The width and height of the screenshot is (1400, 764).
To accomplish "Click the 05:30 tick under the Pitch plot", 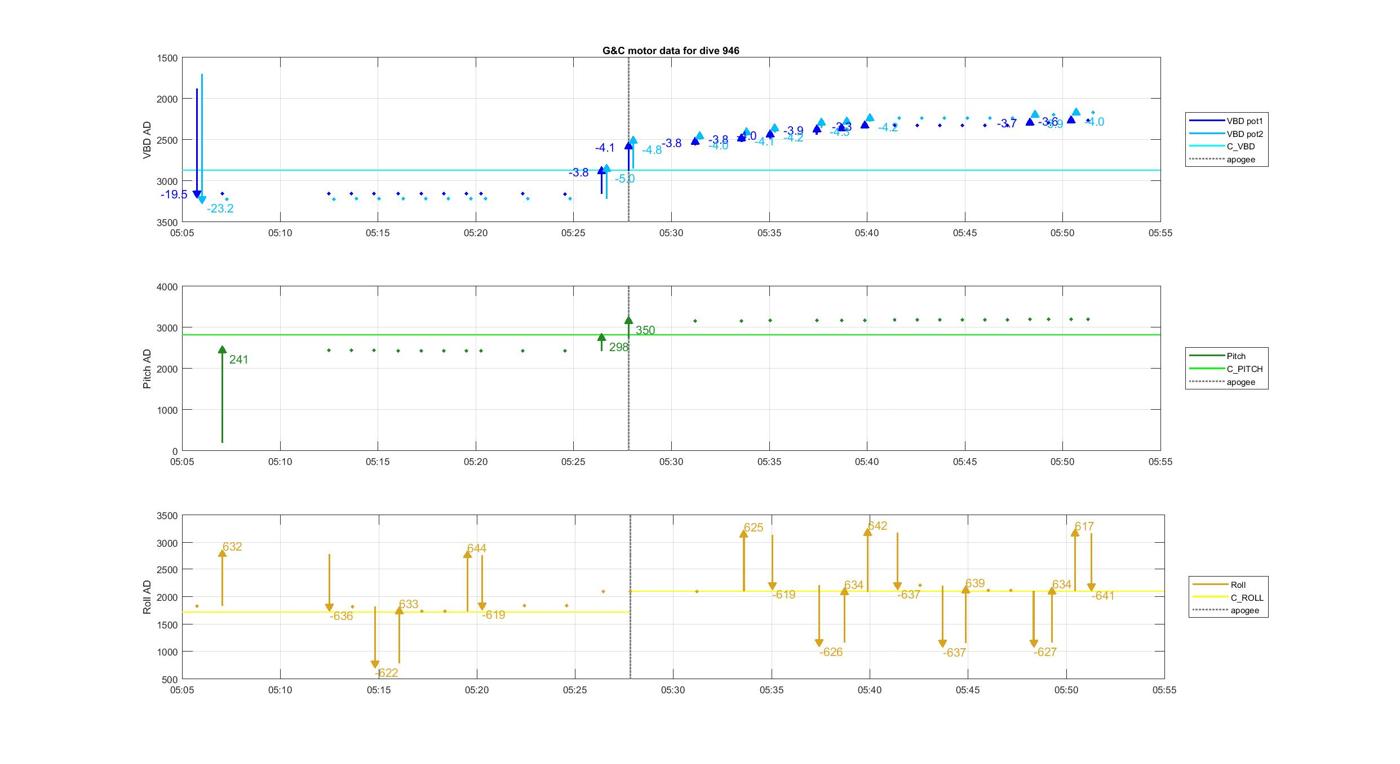I will click(x=671, y=462).
